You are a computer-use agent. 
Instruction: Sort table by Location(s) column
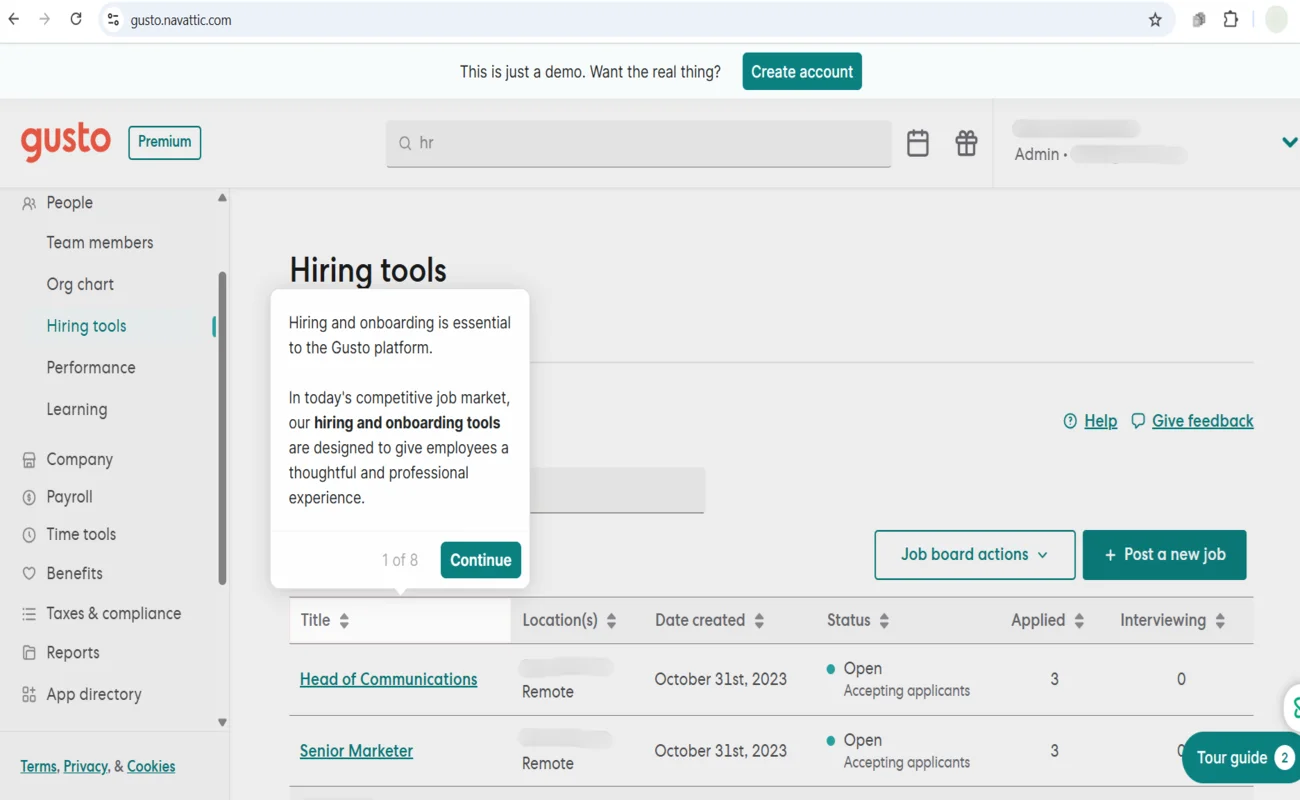point(611,621)
